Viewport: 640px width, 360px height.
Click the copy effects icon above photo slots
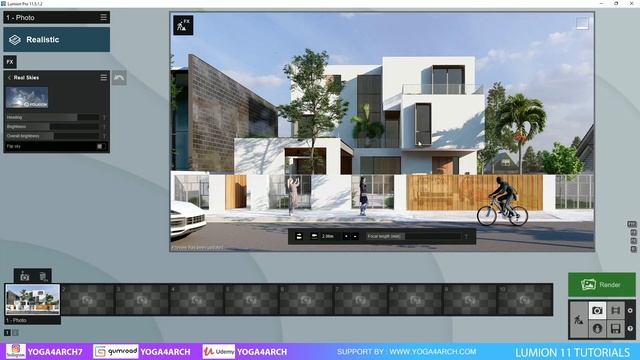pyautogui.click(x=43, y=276)
